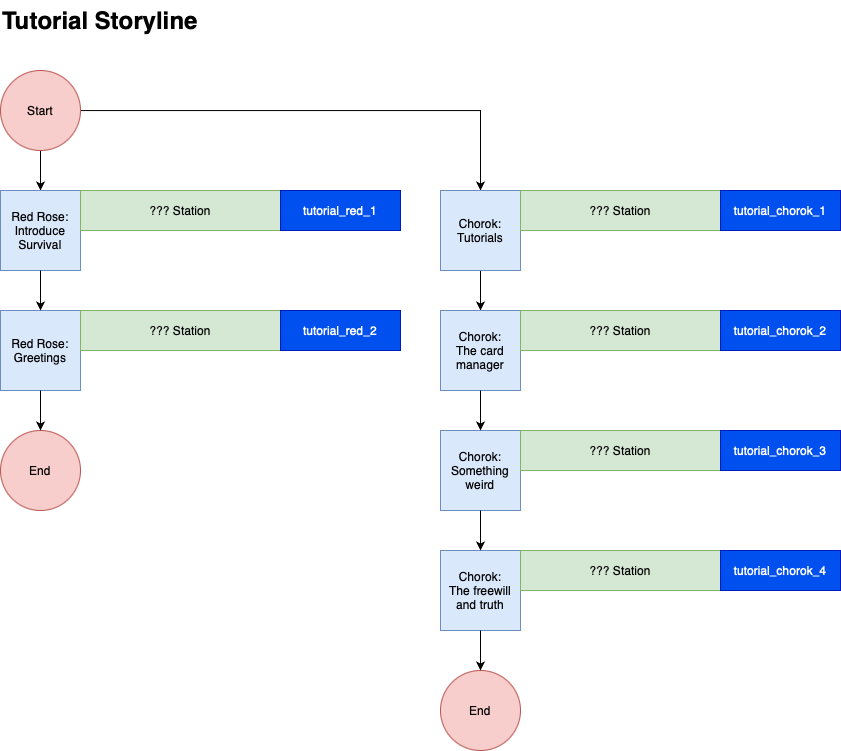Click the tutorial_chorok_1 blue label
The image size is (841, 751).
coord(780,210)
